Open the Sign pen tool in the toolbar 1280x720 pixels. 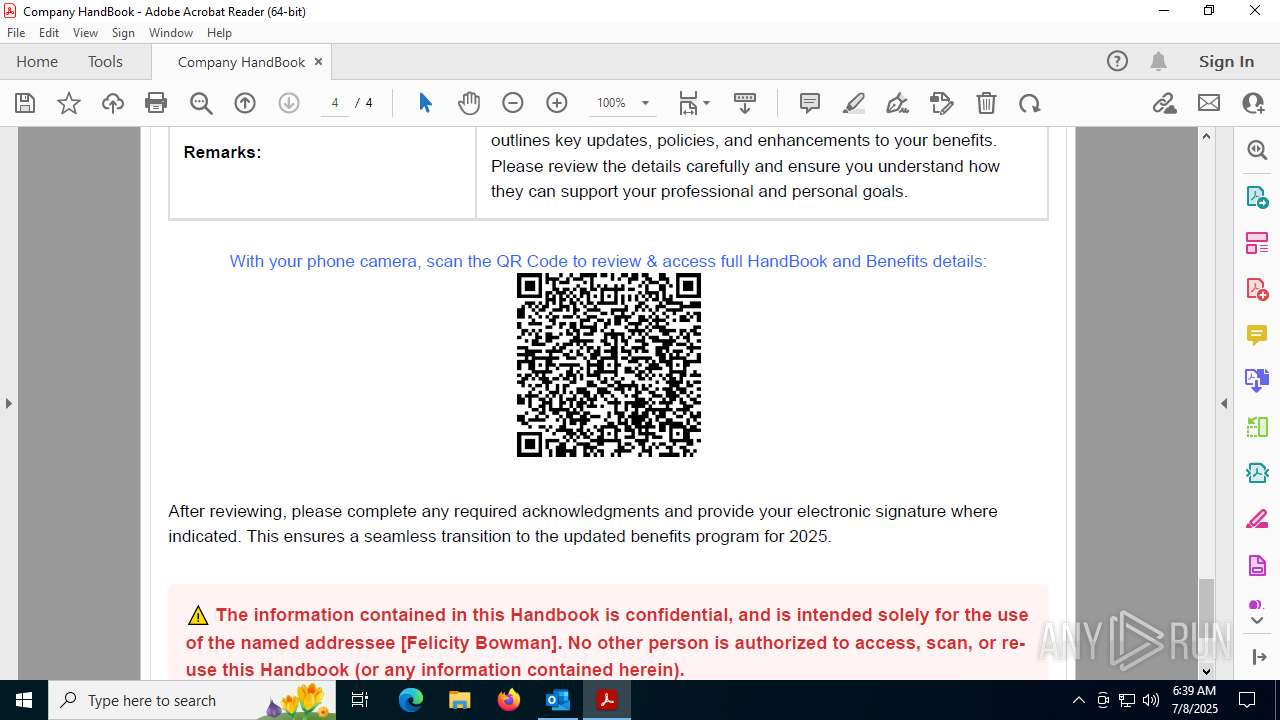point(898,103)
